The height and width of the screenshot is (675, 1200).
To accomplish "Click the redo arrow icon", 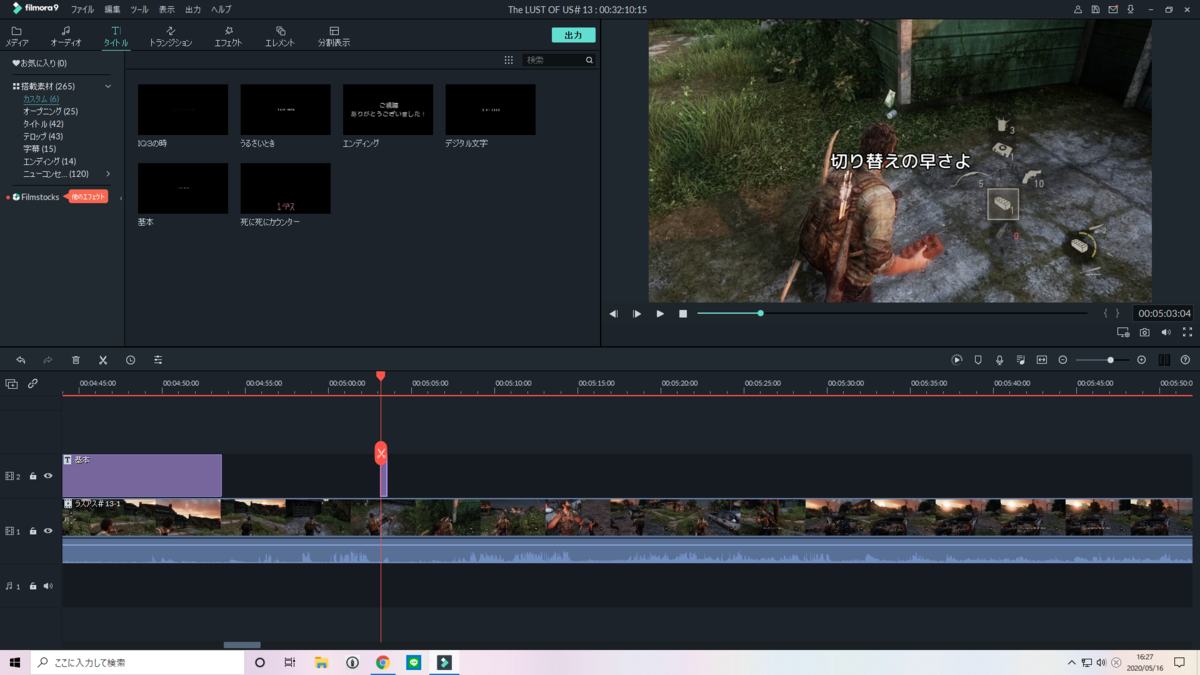I will tap(47, 360).
